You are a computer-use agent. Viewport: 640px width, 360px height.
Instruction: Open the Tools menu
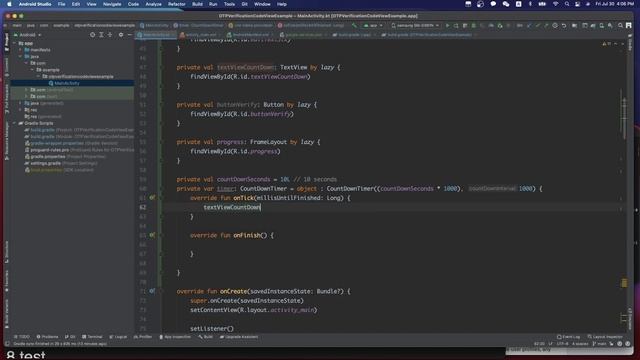pos(229,4)
